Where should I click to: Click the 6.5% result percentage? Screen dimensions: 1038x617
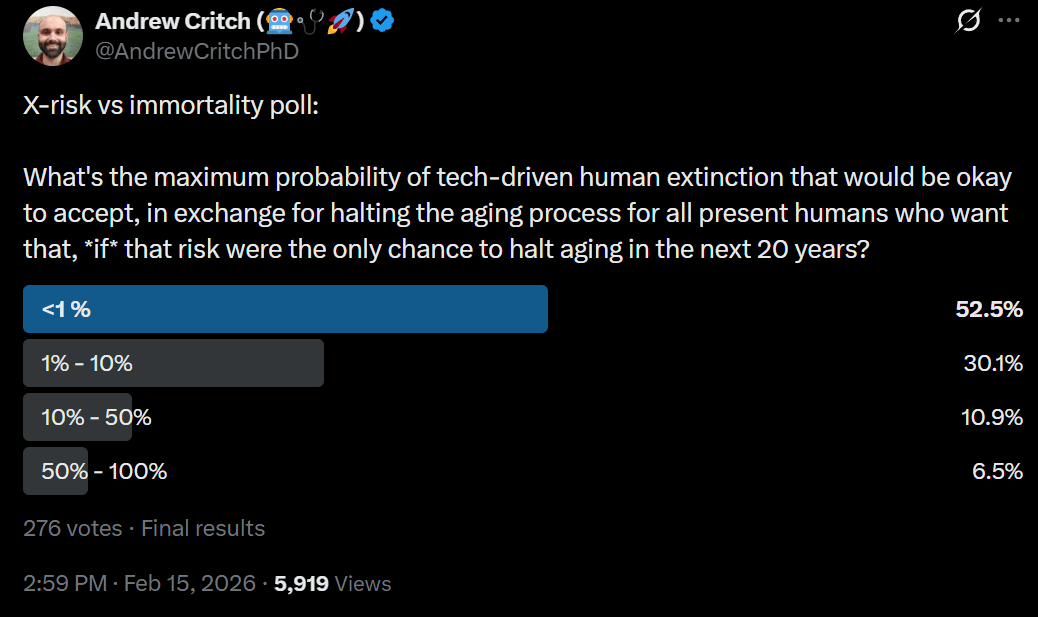pyautogui.click(x=998, y=471)
